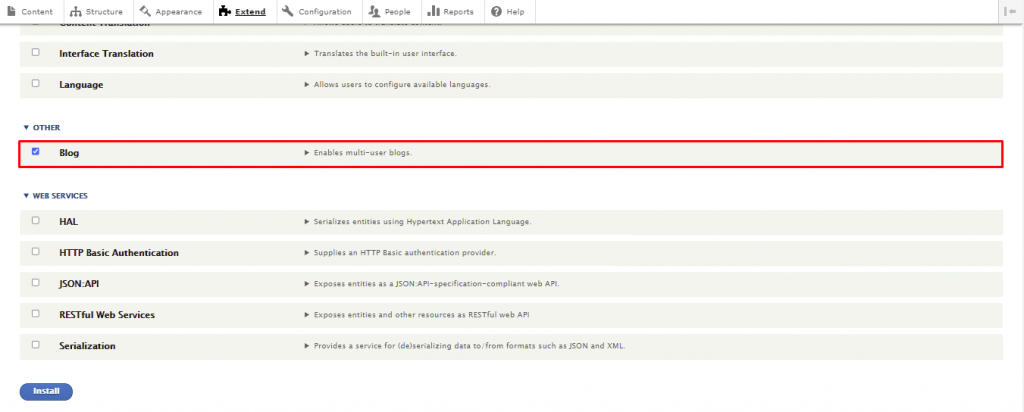
Task: Click the Help question mark icon
Action: (496, 11)
